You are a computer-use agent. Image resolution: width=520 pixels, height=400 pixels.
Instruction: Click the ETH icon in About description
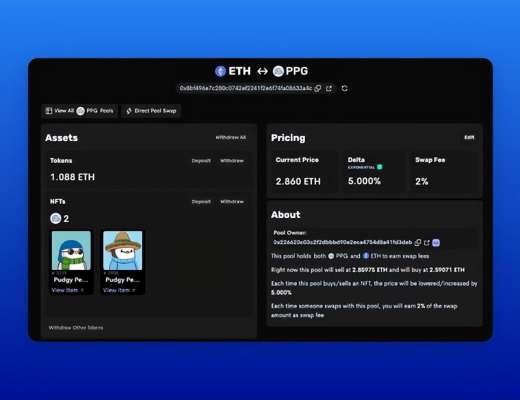(x=366, y=256)
